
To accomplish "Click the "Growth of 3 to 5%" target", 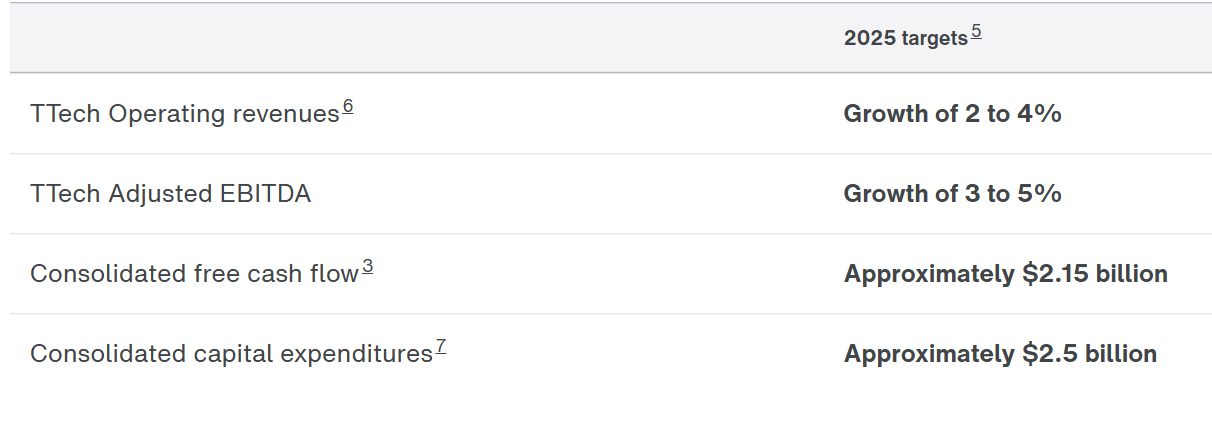I will [952, 194].
